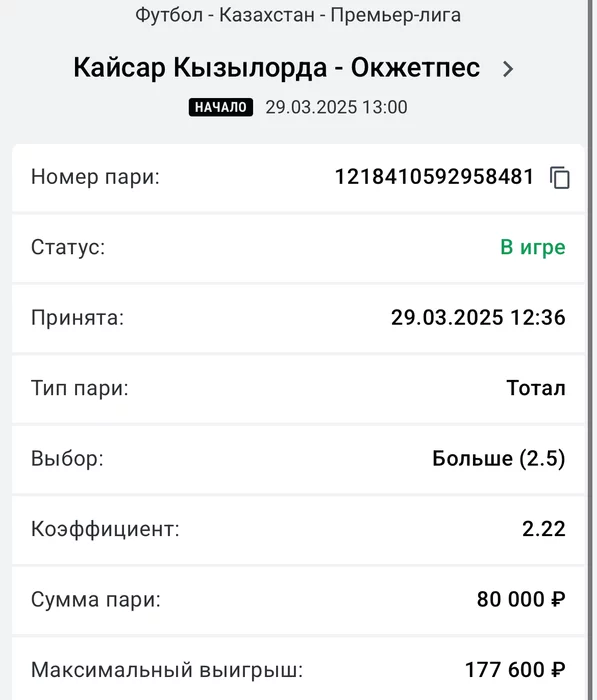Open match details via chevron arrow

(508, 69)
